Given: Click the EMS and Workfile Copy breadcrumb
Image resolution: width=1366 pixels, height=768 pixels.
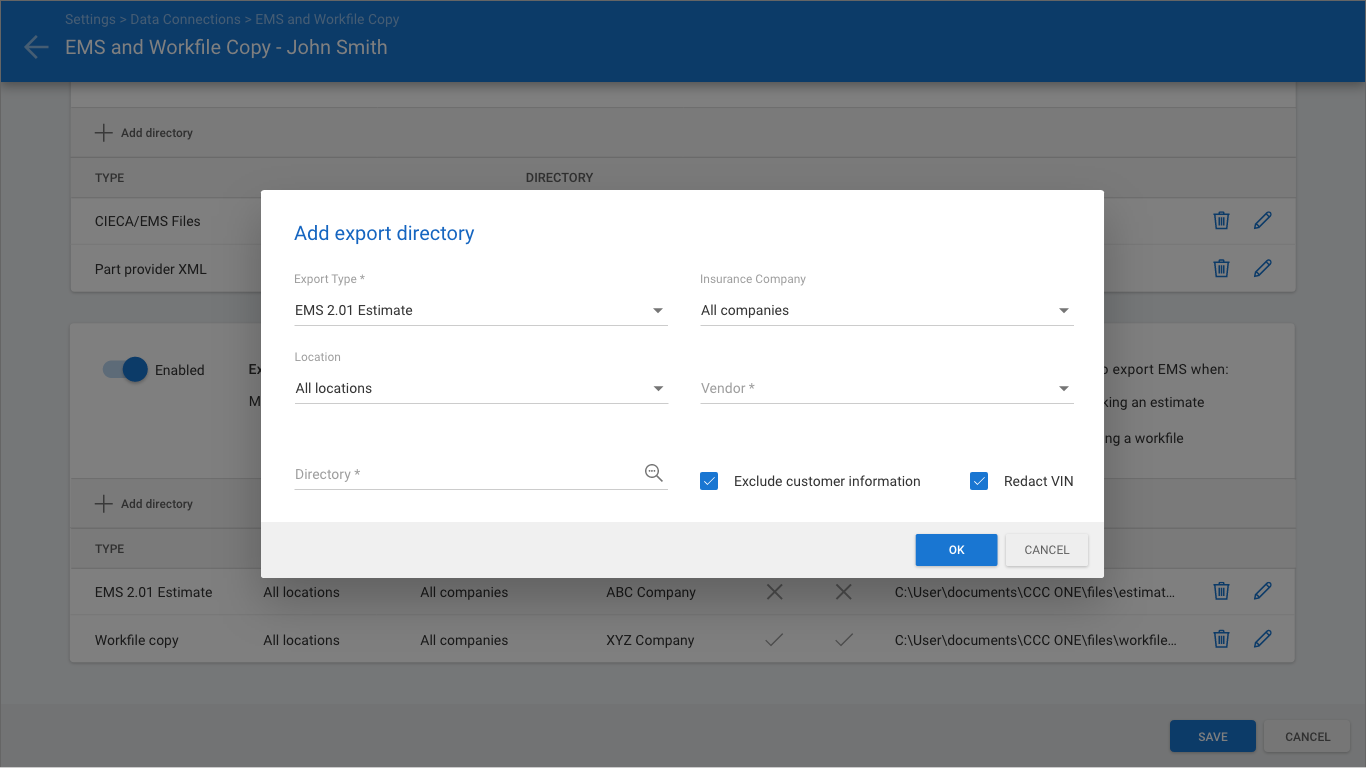Looking at the screenshot, I should tap(327, 19).
